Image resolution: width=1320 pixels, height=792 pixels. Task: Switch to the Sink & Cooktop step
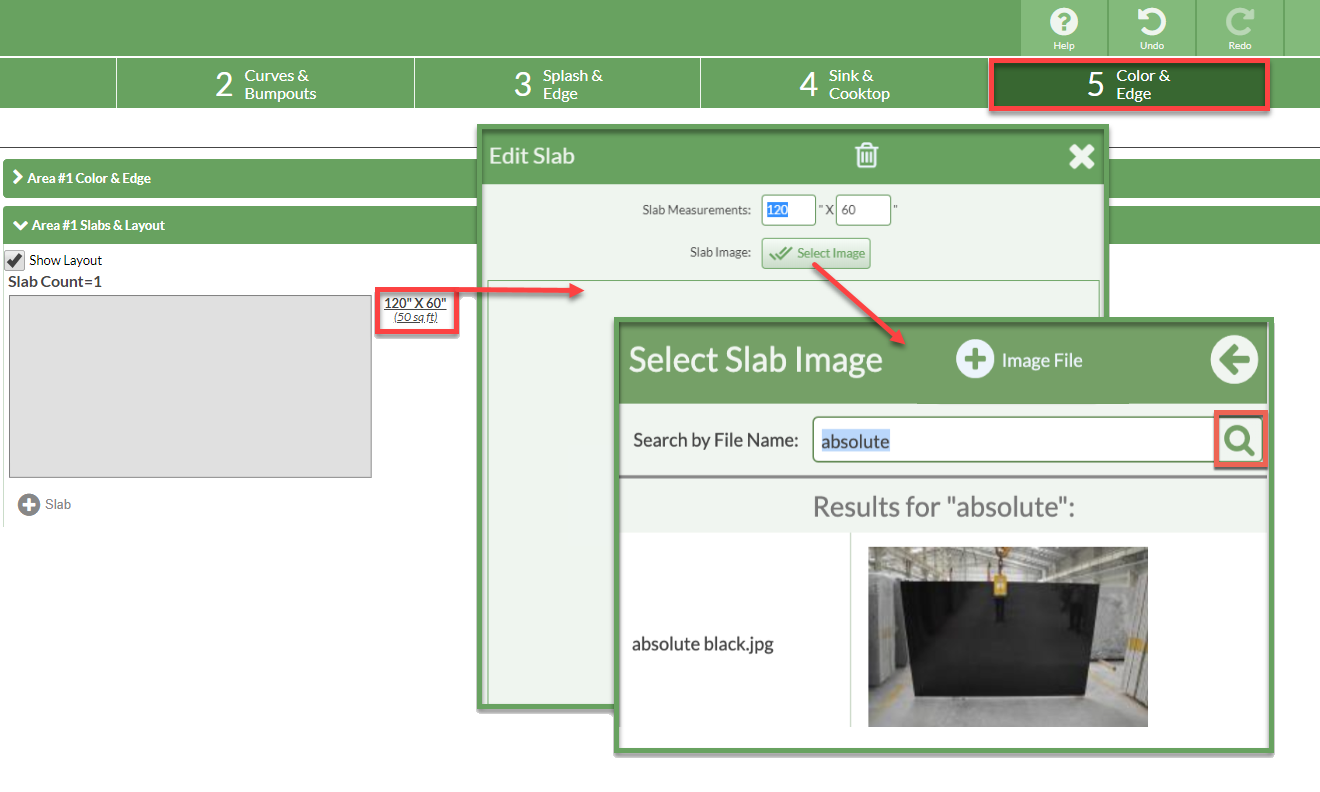(x=843, y=83)
